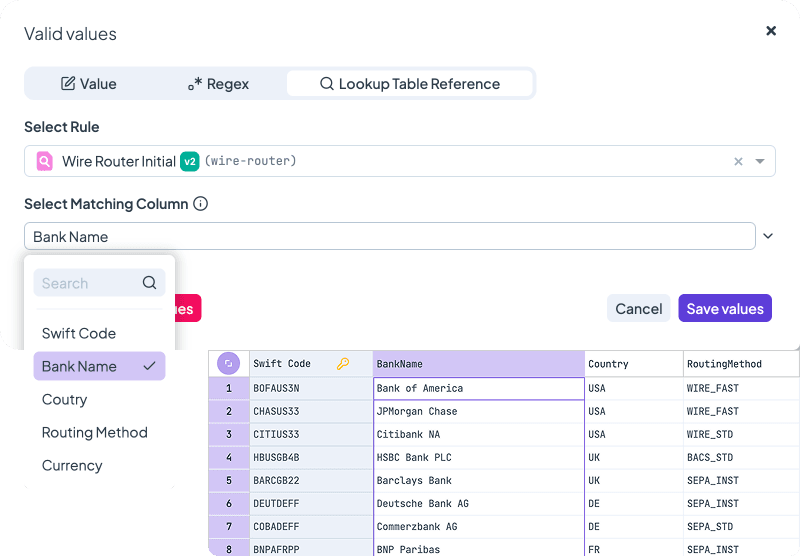Click the Save values button
The width and height of the screenshot is (800, 556).
(x=724, y=308)
